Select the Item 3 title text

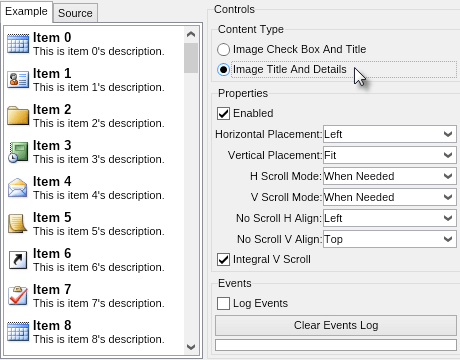coord(52,145)
